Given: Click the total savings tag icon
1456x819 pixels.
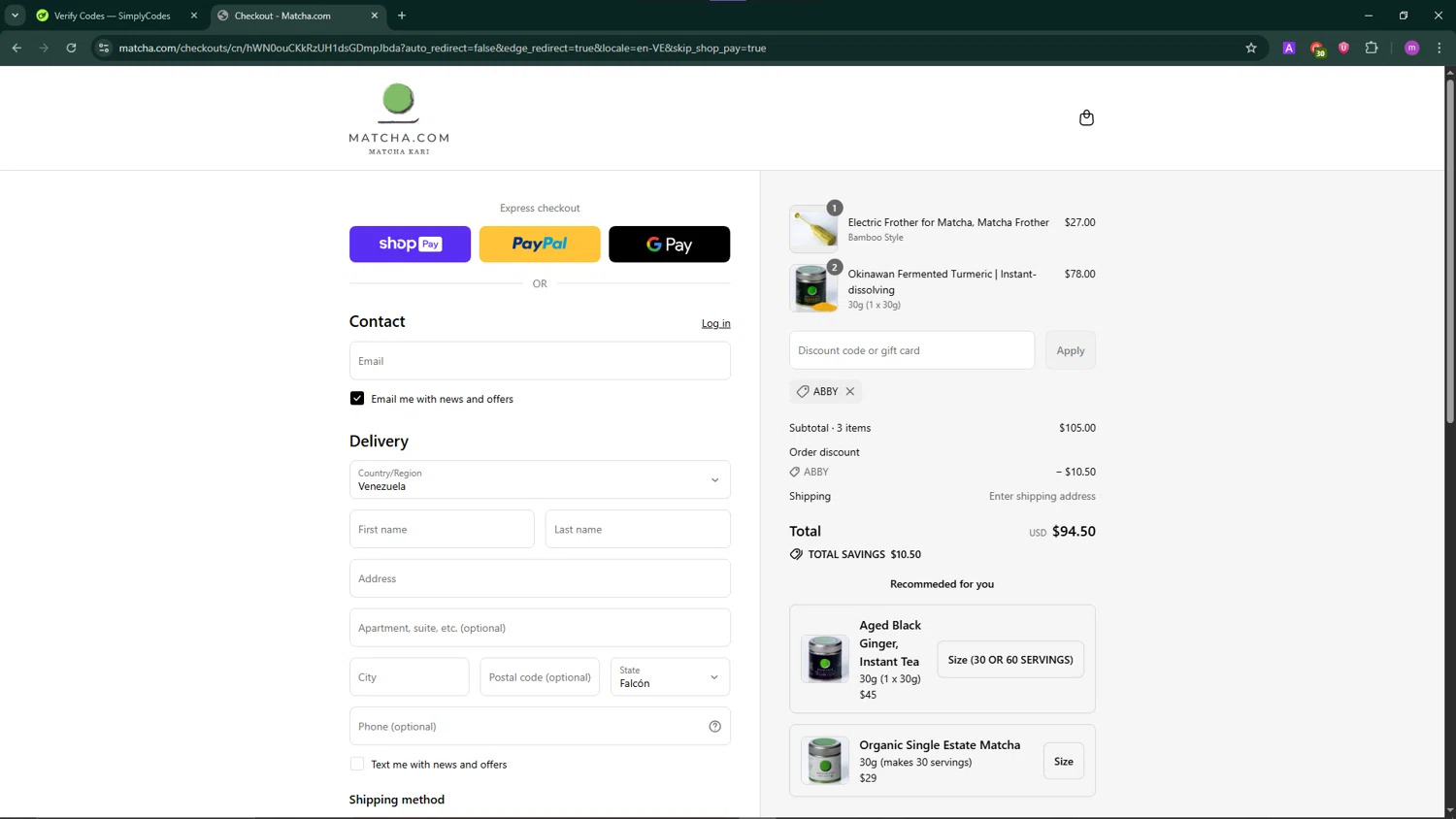Looking at the screenshot, I should click(x=796, y=554).
